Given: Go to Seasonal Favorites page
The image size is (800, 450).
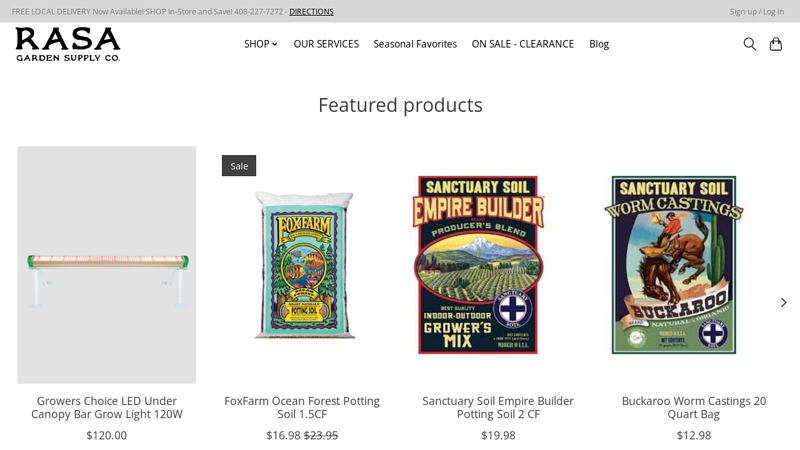Looking at the screenshot, I should pos(415,44).
